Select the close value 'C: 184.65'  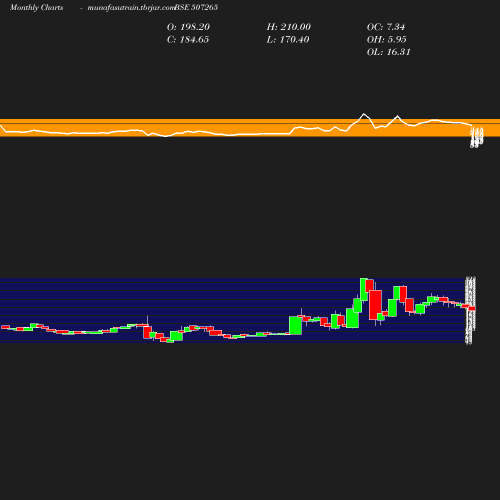(188, 40)
